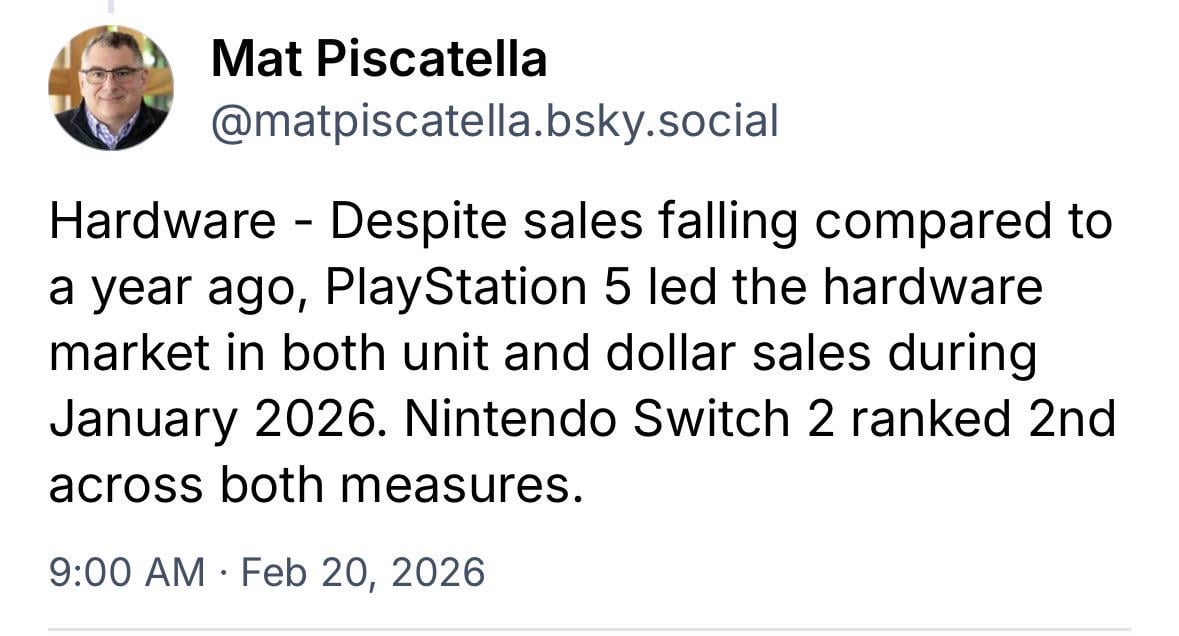Open the Mat Piscatella display name

[379, 61]
